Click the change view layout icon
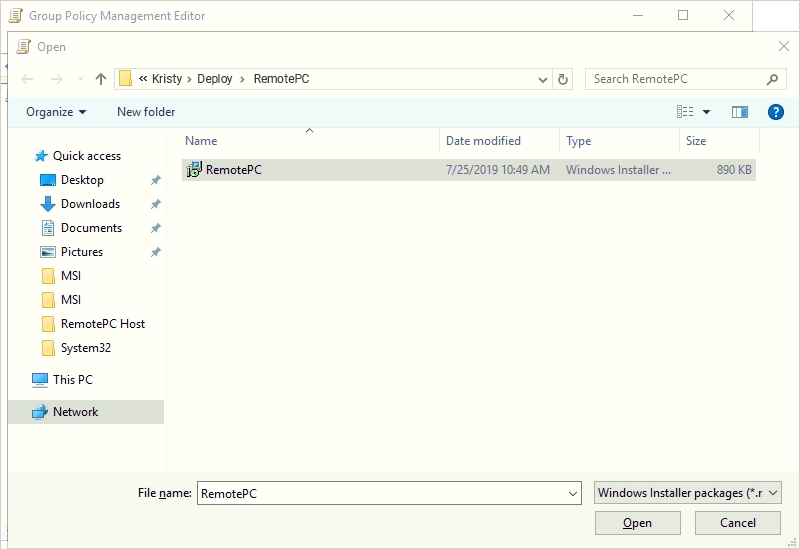The height and width of the screenshot is (549, 800). pyautogui.click(x=685, y=112)
